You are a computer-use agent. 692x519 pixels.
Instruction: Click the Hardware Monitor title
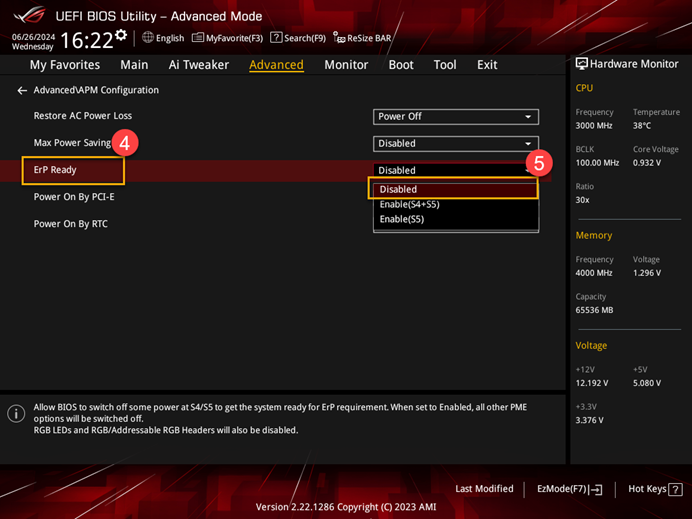tap(634, 64)
